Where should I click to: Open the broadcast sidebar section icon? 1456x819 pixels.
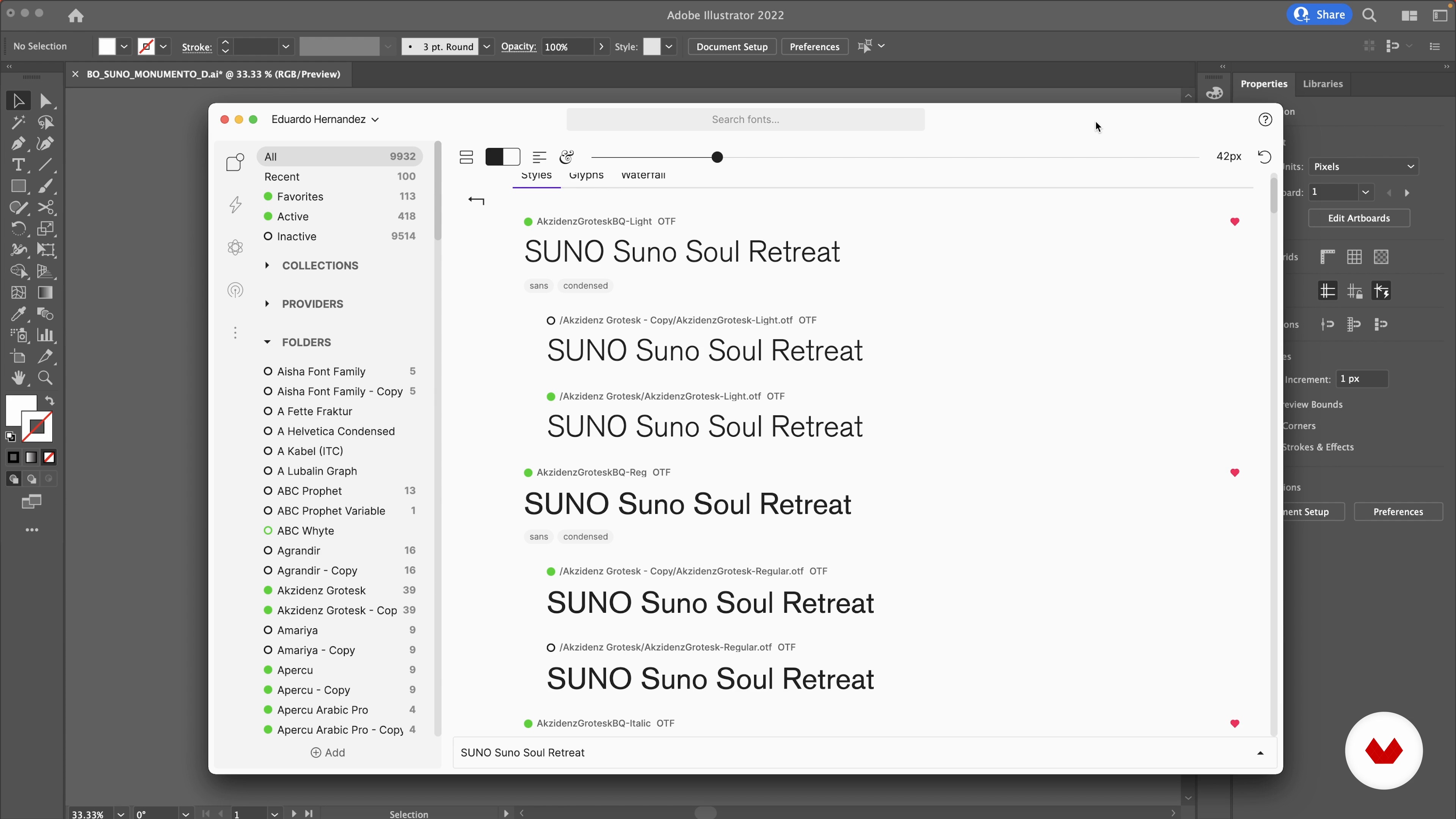point(235,290)
